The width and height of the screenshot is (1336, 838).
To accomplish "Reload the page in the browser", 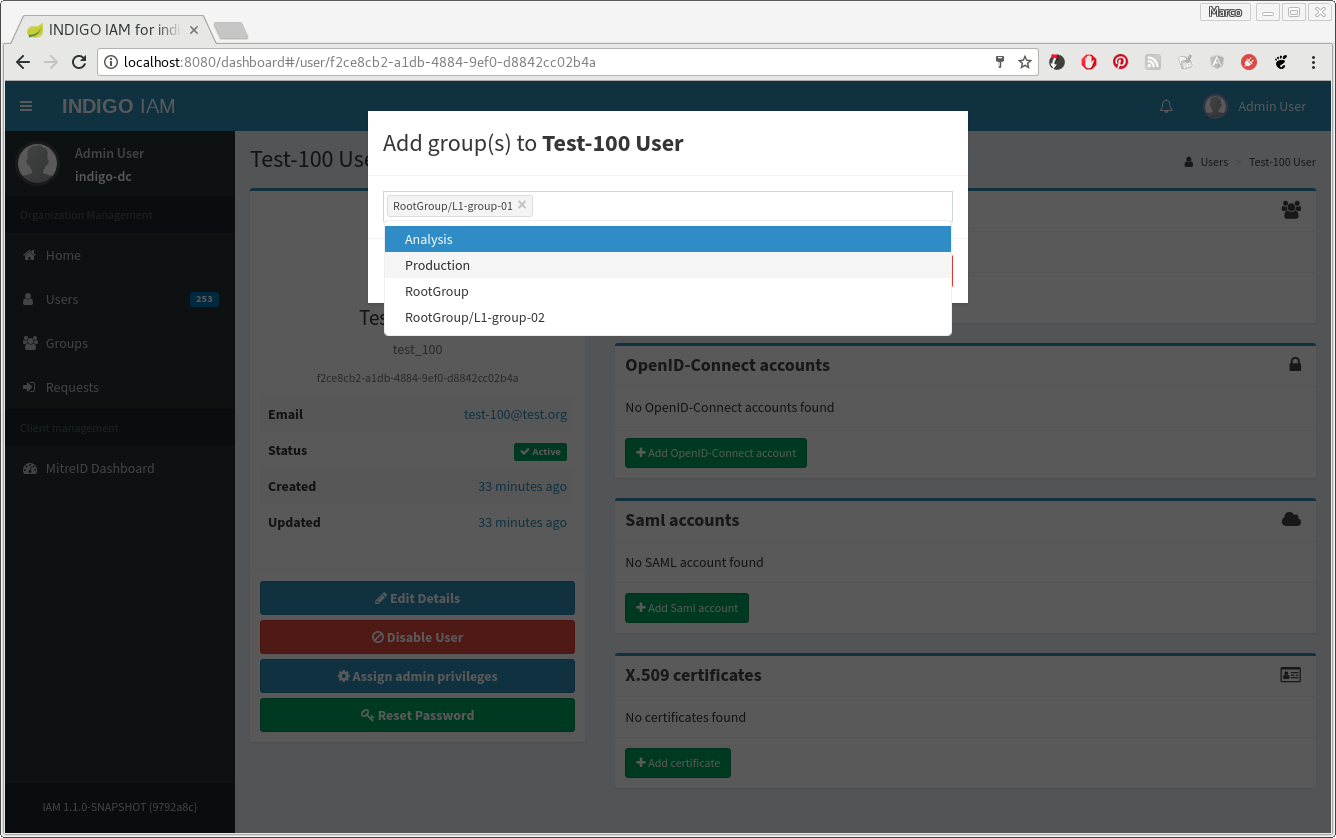I will (x=79, y=62).
